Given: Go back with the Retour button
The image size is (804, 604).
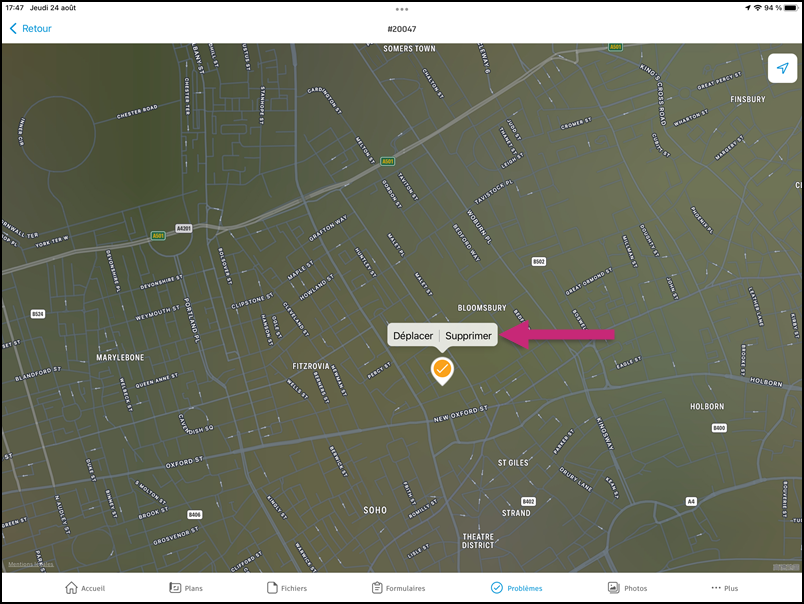Looking at the screenshot, I should click(x=31, y=29).
